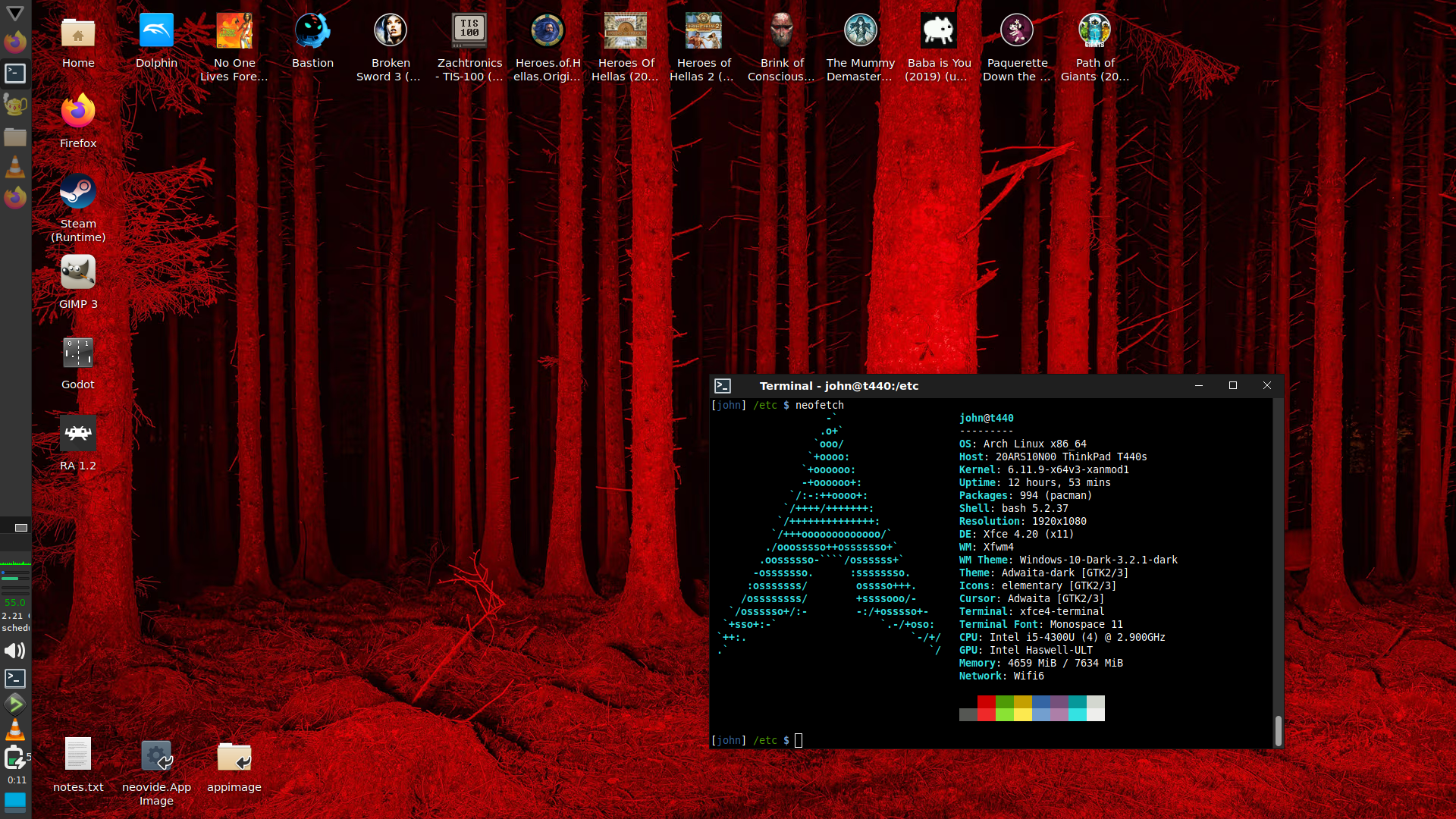Screen dimensions: 1456x819
Task: Click the Terminal window menu icon in the titlebar
Action: tap(723, 386)
